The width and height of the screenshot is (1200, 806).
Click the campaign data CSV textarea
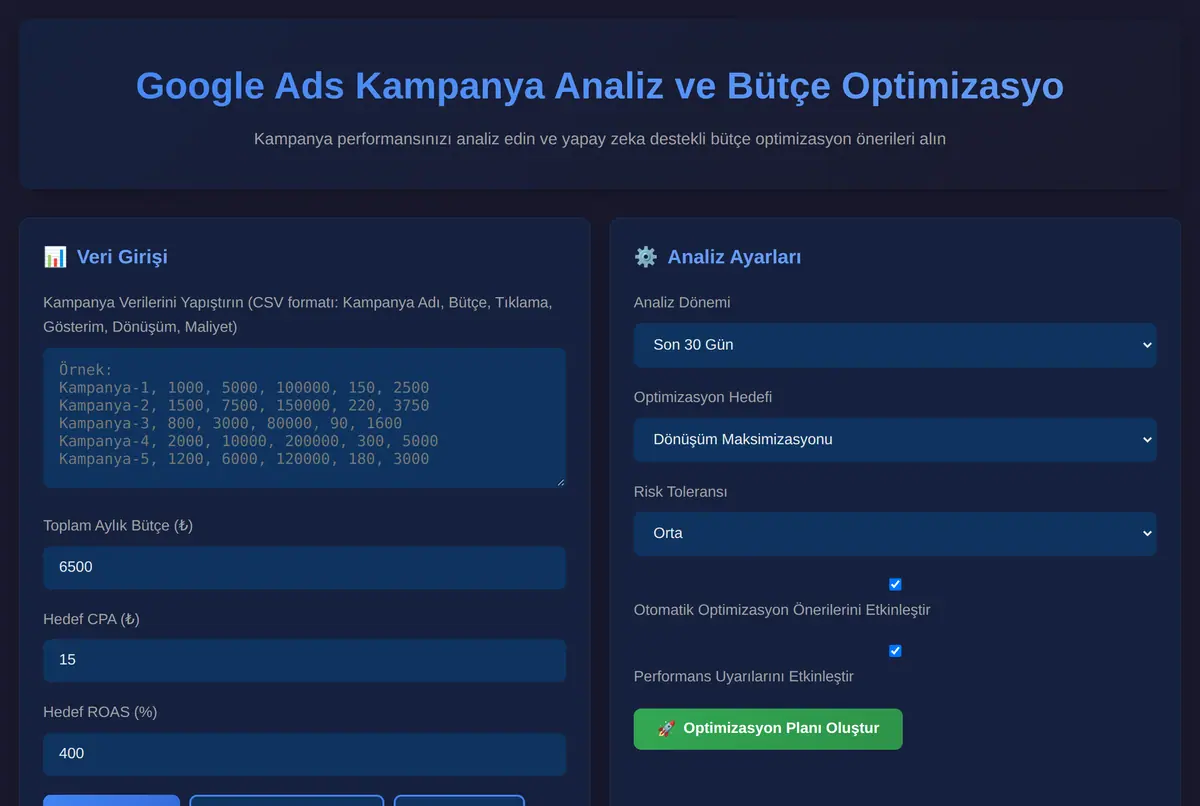[305, 418]
